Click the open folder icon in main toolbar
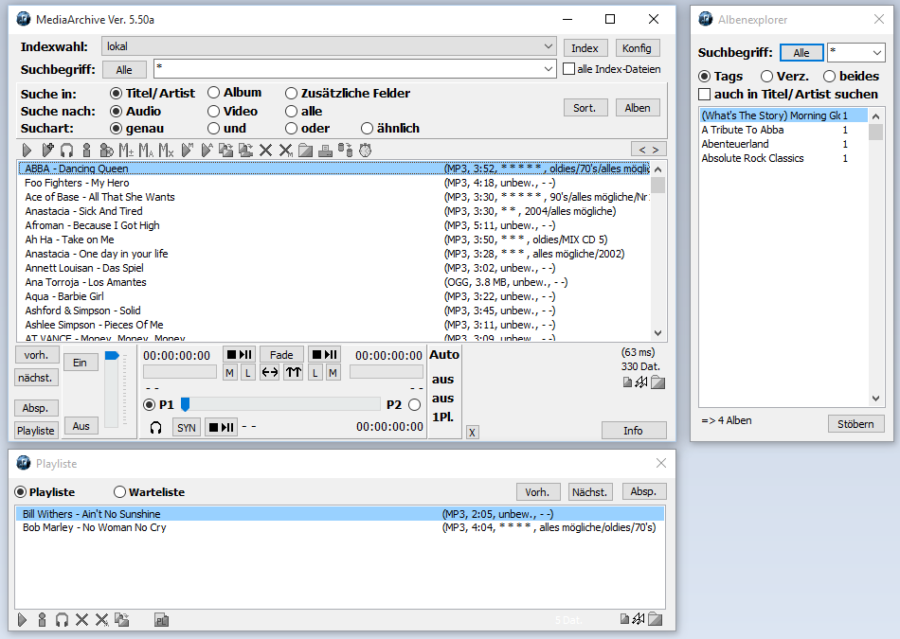This screenshot has width=900, height=639. click(306, 150)
